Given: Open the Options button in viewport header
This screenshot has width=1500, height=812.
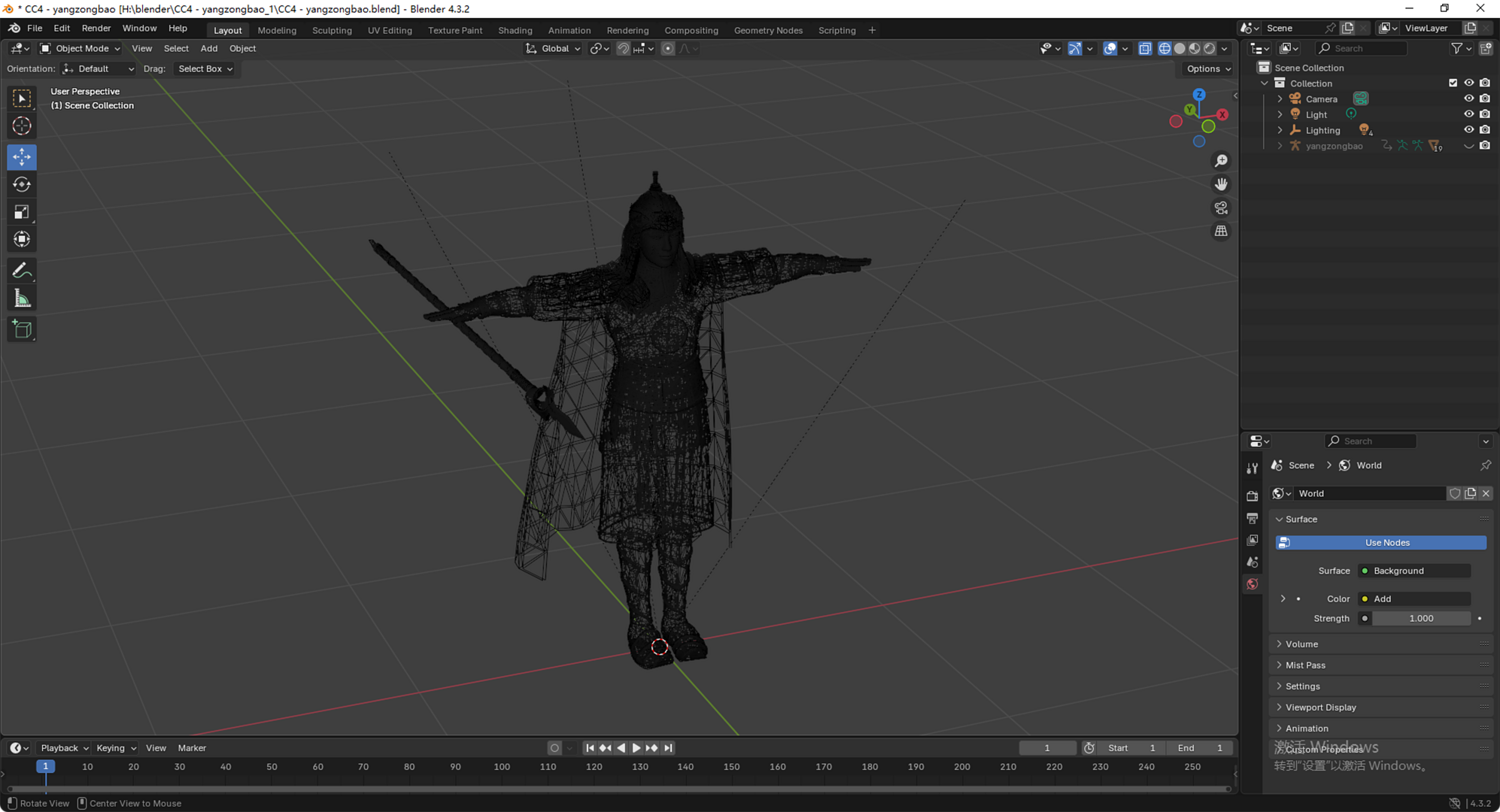Looking at the screenshot, I should (1208, 69).
